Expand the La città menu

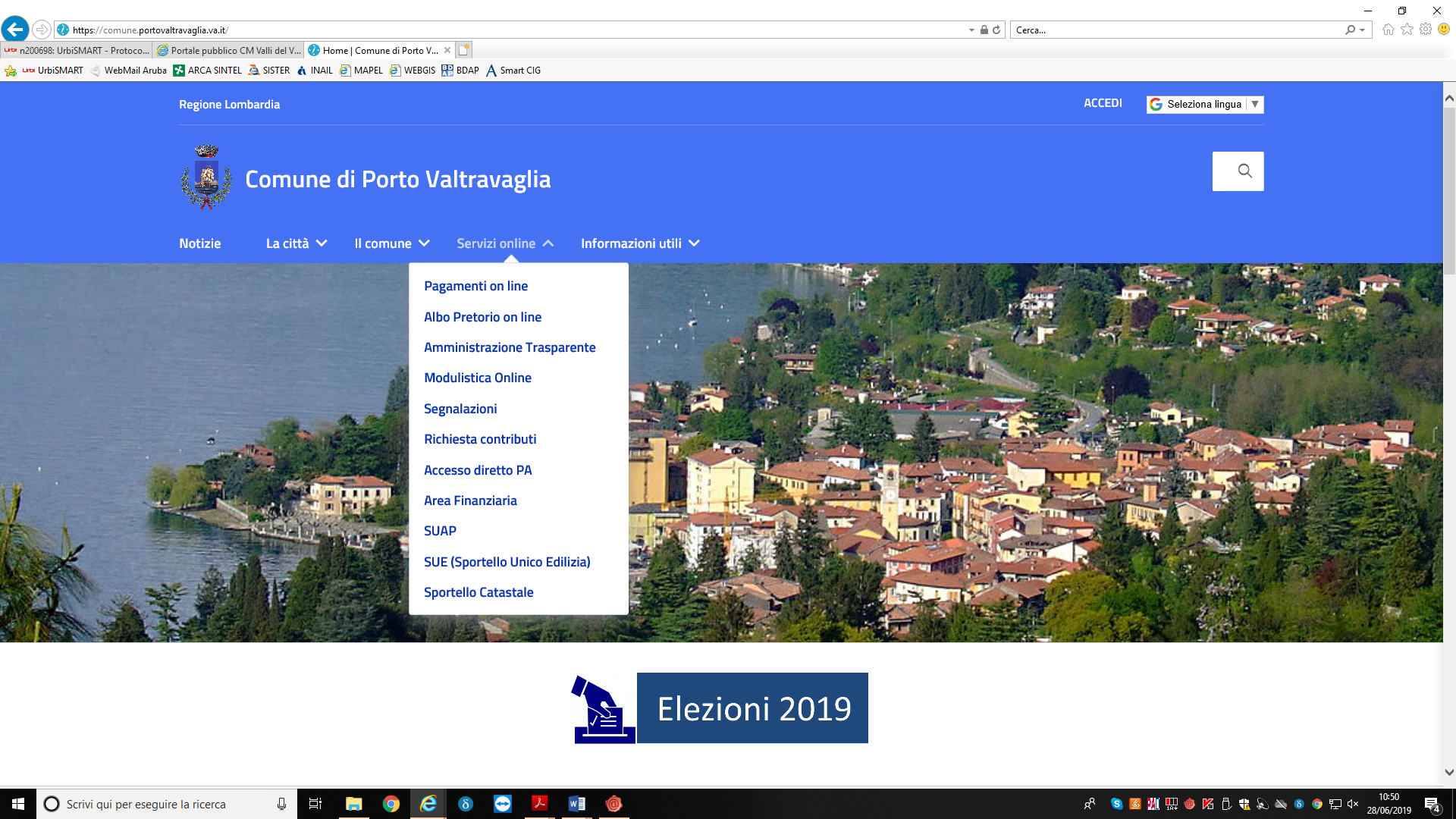297,243
